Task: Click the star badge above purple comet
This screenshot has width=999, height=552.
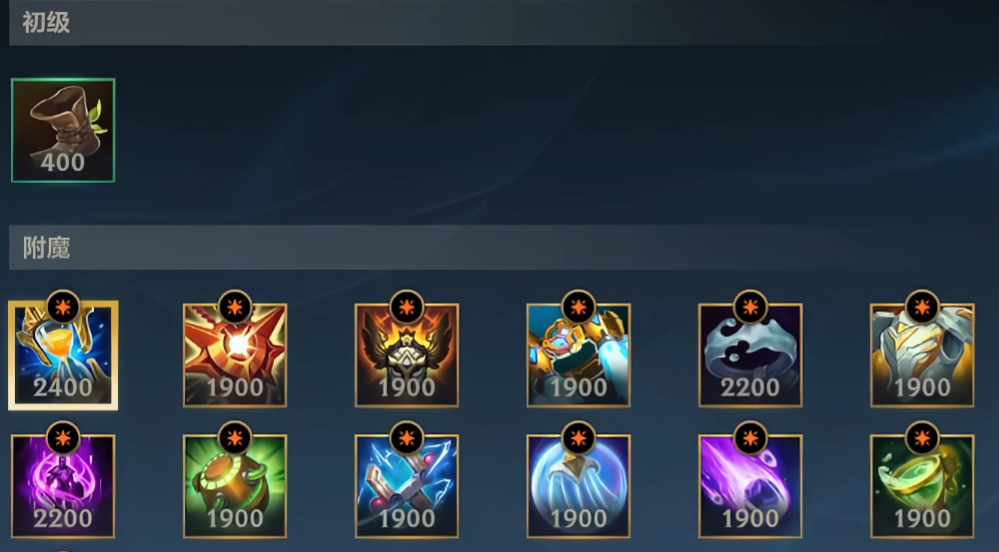Action: point(751,439)
